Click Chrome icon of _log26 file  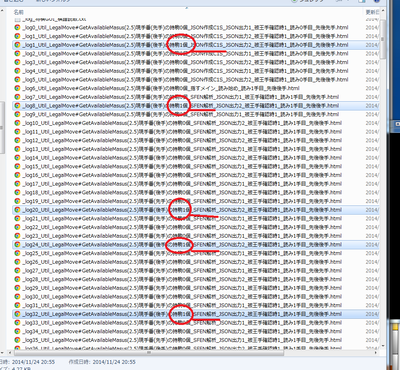[17, 262]
